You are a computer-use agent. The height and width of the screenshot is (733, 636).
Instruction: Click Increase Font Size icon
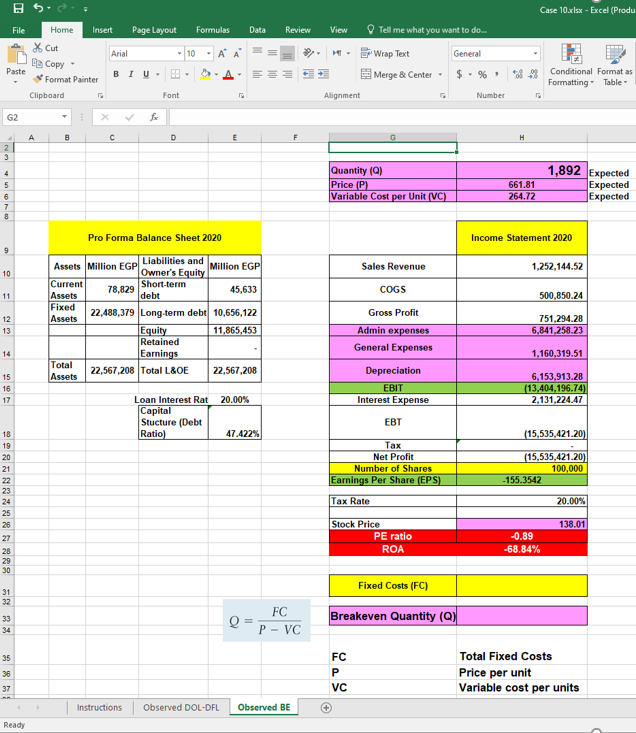click(222, 53)
